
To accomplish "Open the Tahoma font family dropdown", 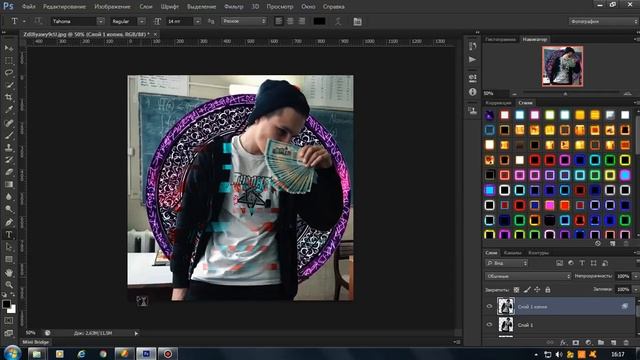I will (x=100, y=21).
